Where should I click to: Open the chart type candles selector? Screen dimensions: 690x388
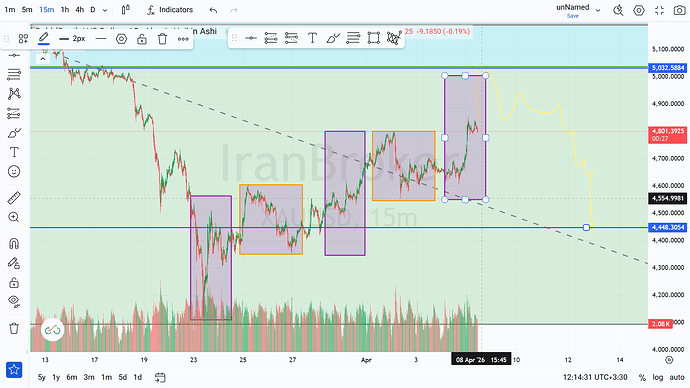click(x=125, y=10)
